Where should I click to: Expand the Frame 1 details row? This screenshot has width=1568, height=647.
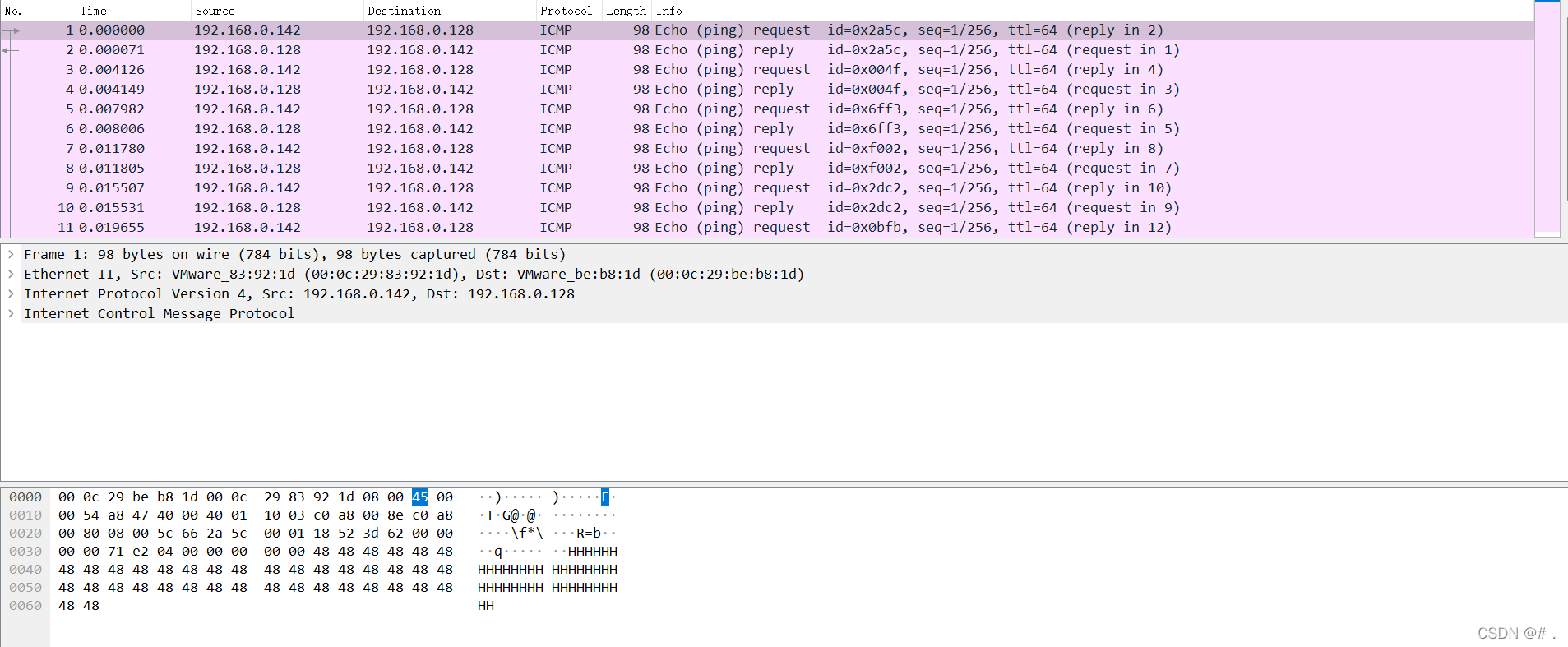point(11,255)
